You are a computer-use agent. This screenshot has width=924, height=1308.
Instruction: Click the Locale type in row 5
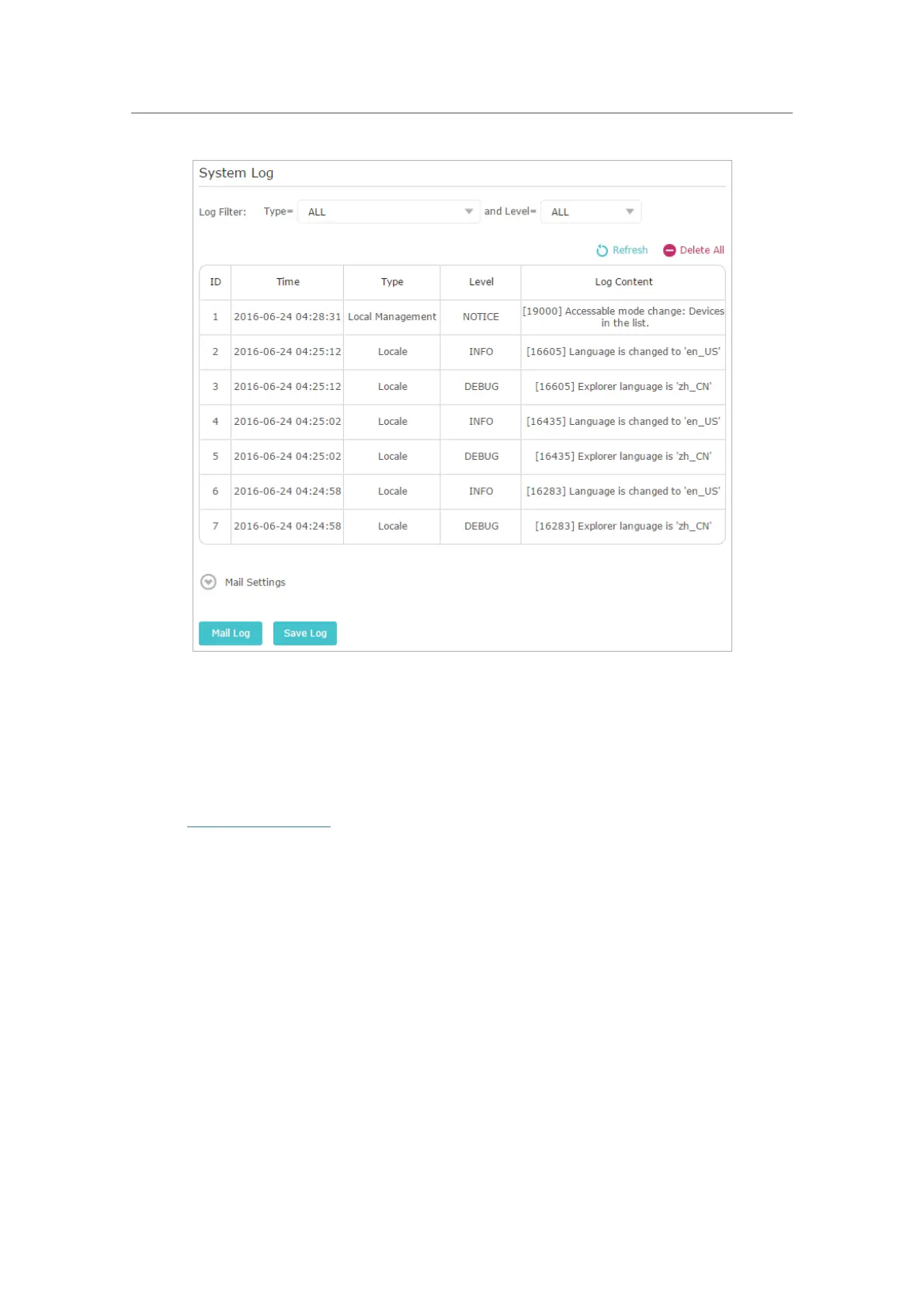392,457
